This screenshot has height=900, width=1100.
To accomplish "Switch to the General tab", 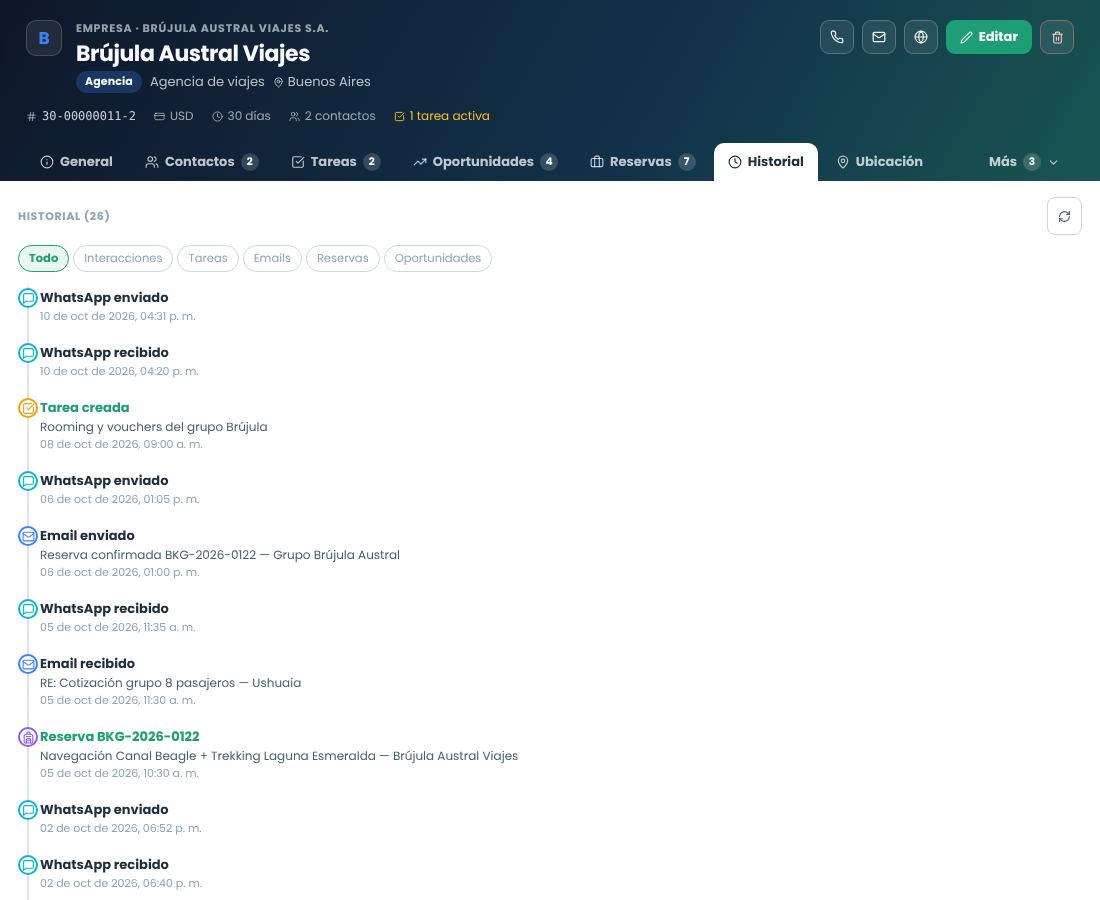I will pyautogui.click(x=76, y=162).
